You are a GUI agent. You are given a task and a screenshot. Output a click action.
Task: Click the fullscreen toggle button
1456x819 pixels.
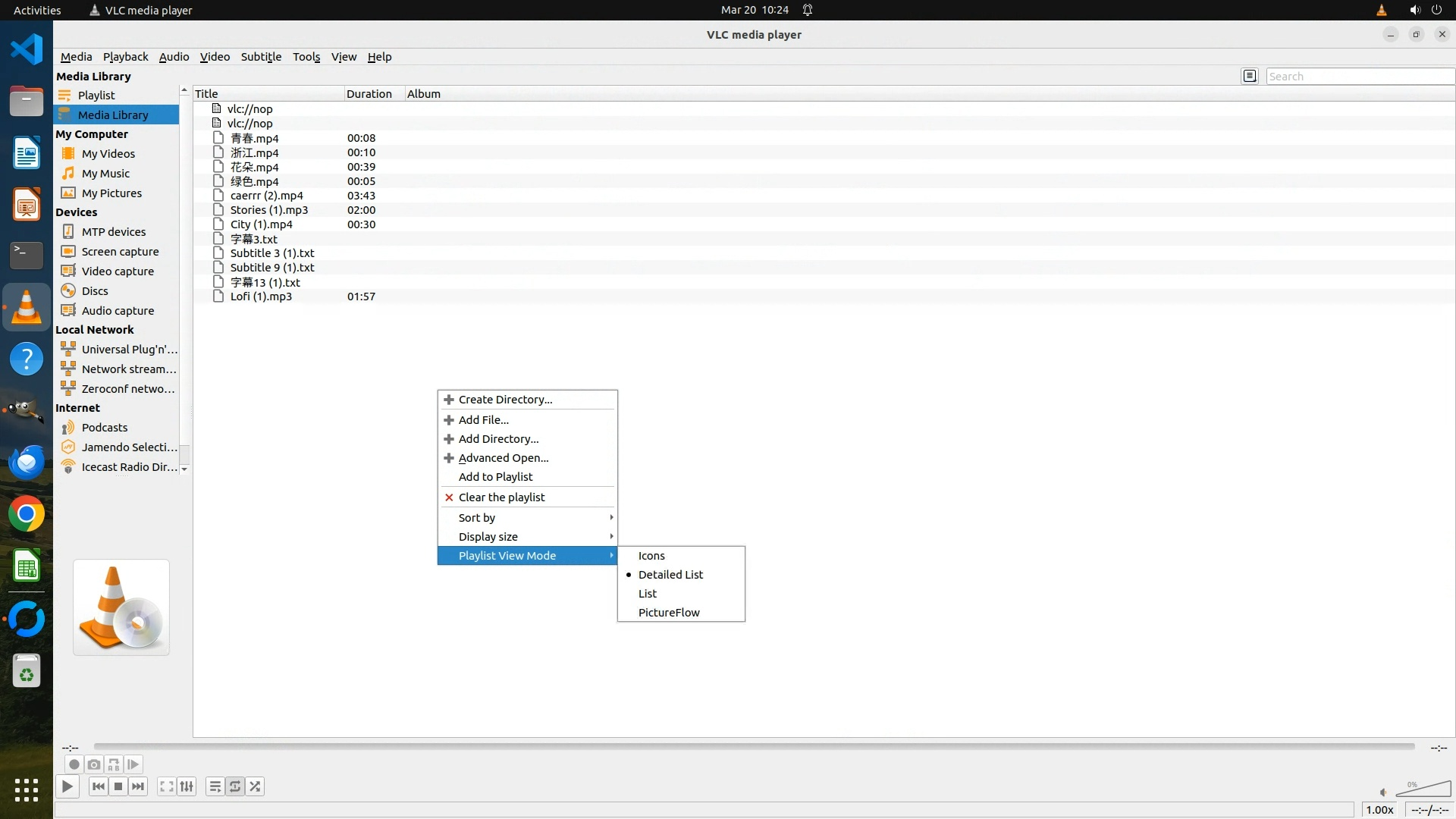[166, 786]
